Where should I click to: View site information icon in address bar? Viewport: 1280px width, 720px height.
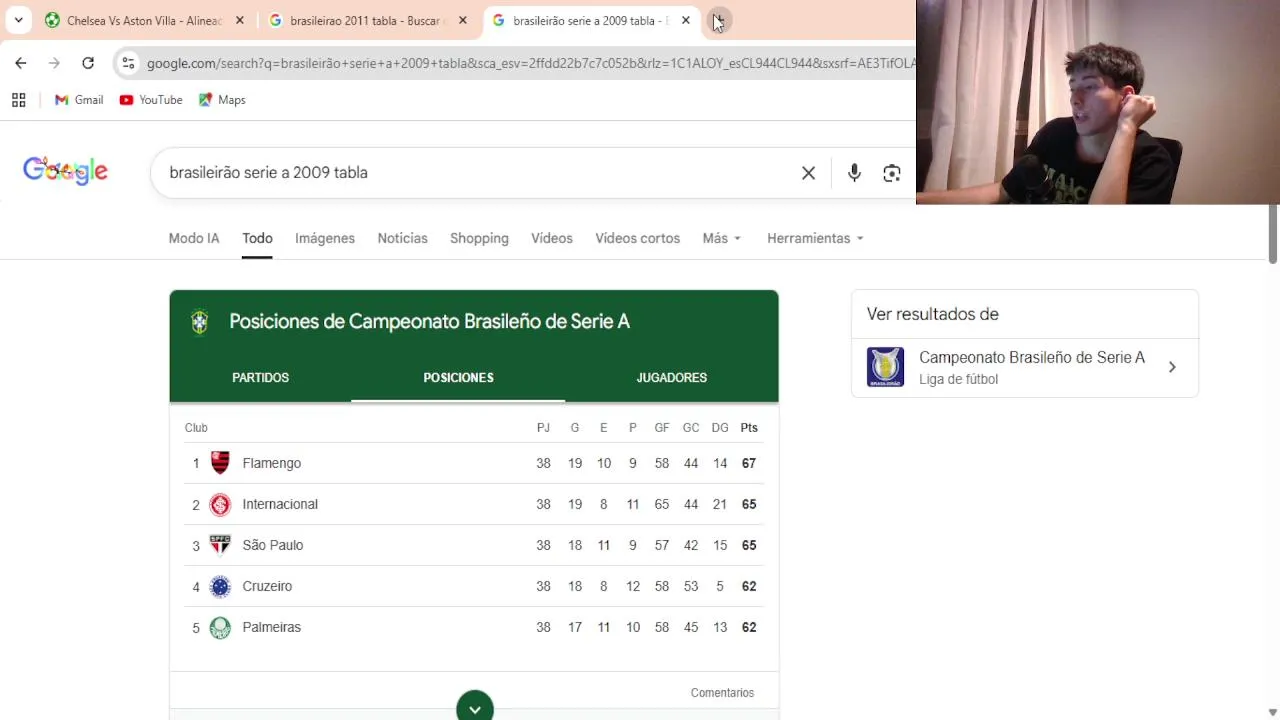pos(128,63)
